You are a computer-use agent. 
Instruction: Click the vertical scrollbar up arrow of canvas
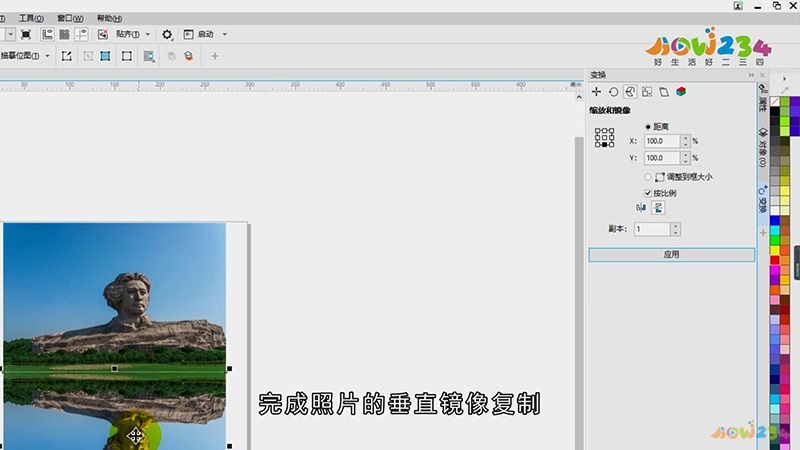click(579, 97)
